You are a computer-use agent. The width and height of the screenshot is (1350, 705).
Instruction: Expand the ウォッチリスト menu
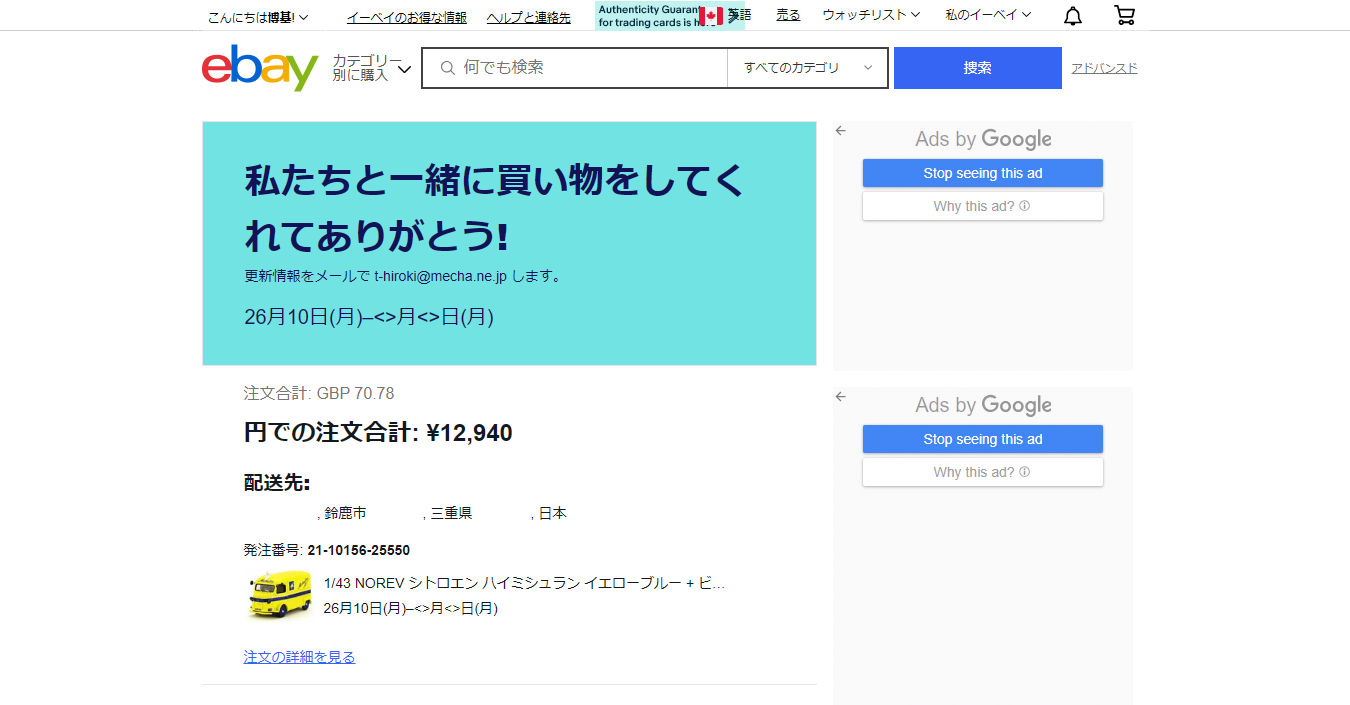(871, 15)
